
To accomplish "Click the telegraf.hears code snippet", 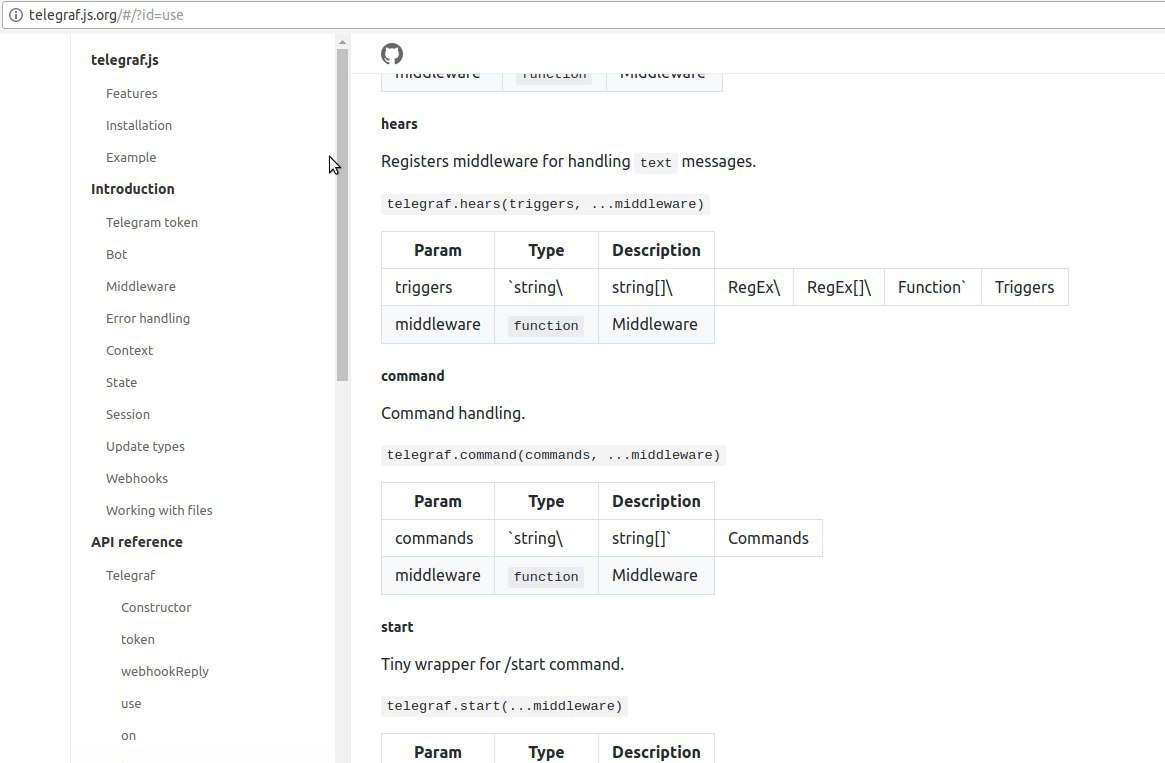I will tap(545, 204).
